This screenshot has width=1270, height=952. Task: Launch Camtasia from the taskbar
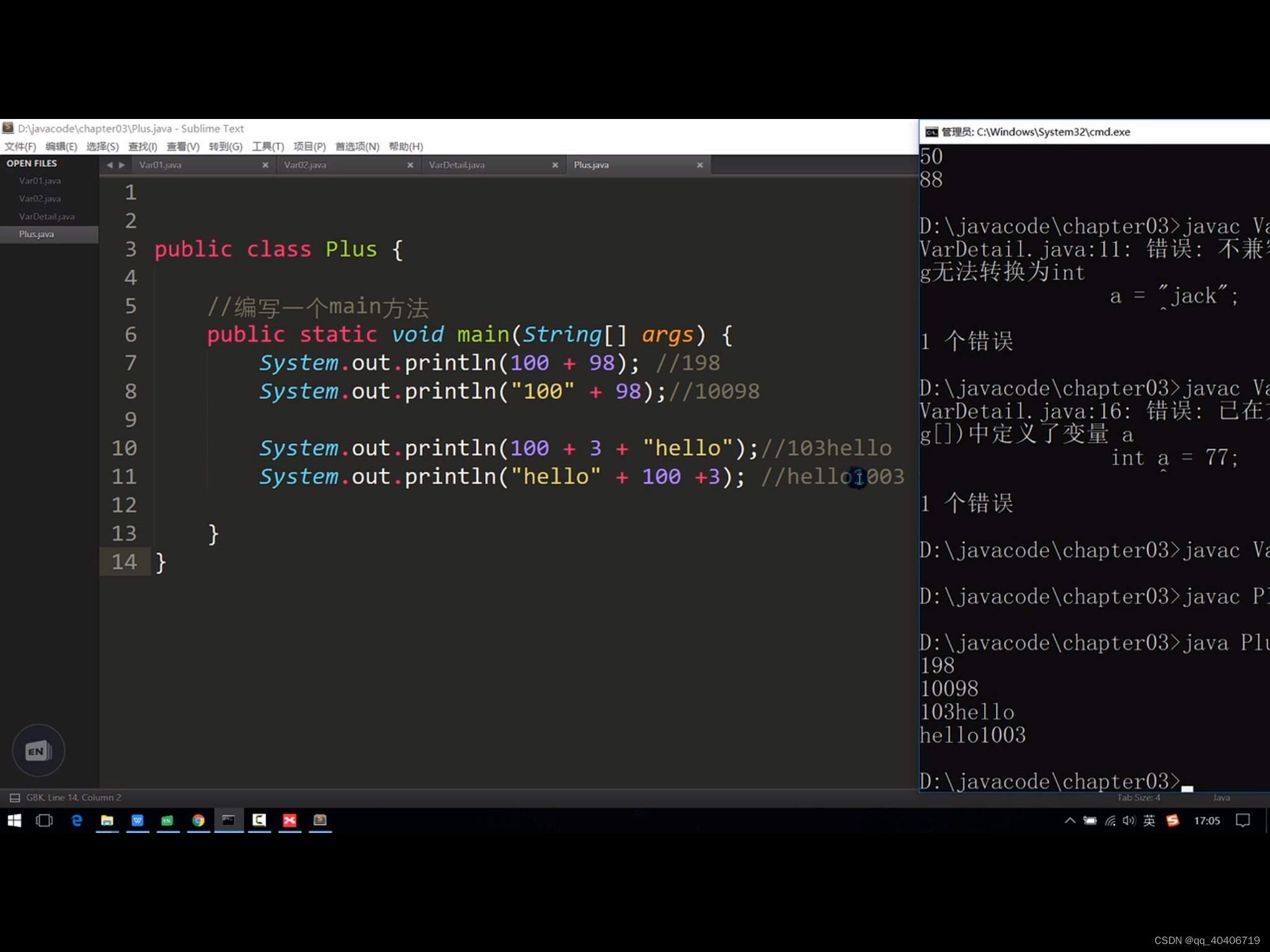tap(259, 821)
